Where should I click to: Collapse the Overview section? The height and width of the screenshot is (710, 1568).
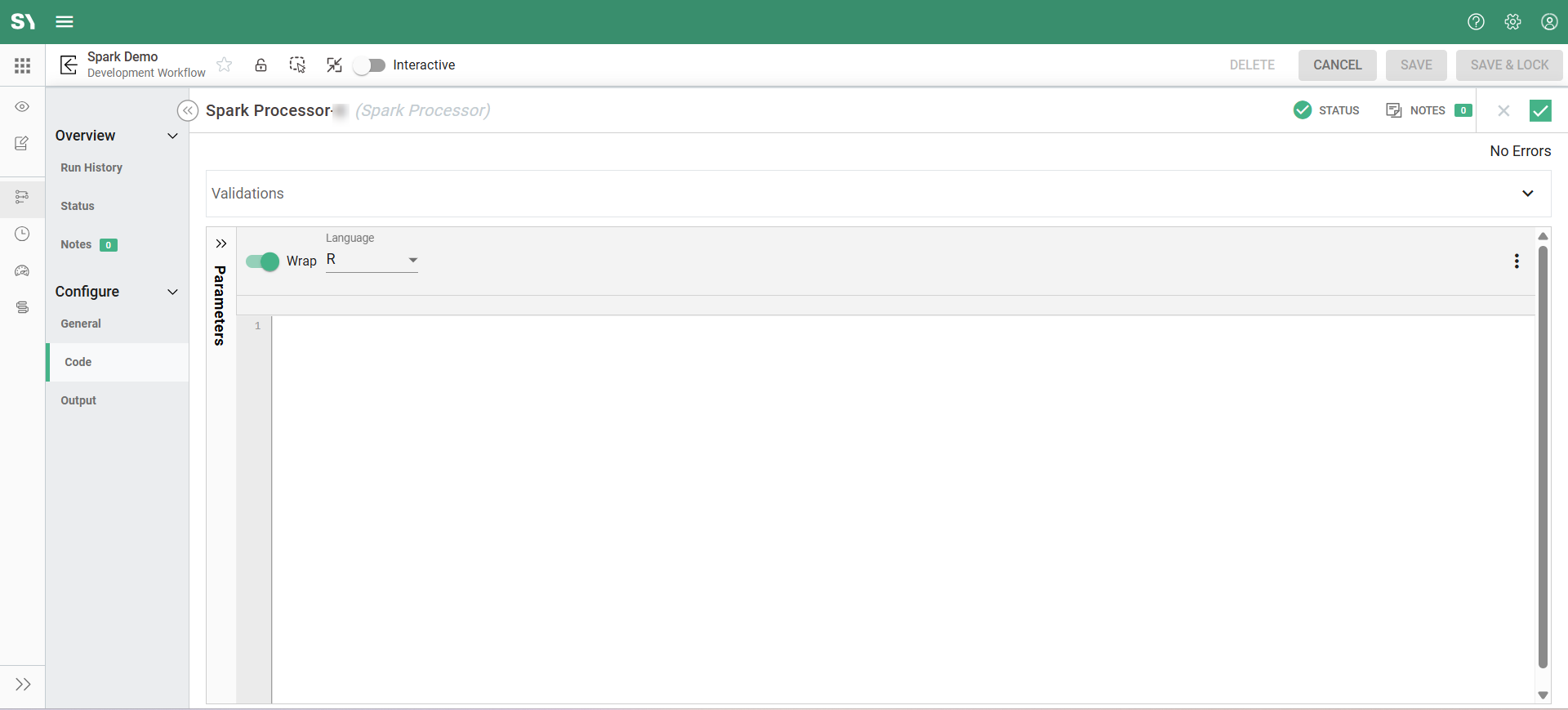click(x=172, y=136)
